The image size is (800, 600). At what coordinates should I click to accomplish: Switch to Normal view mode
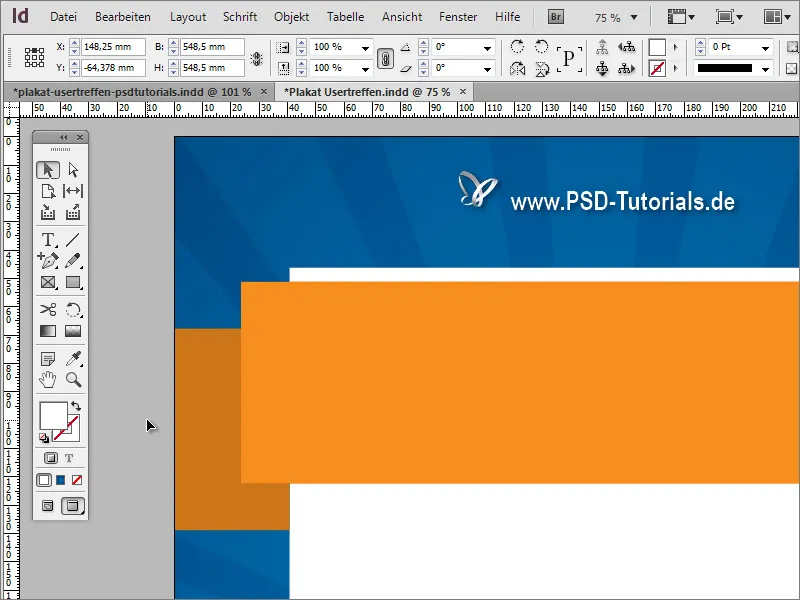[x=47, y=506]
